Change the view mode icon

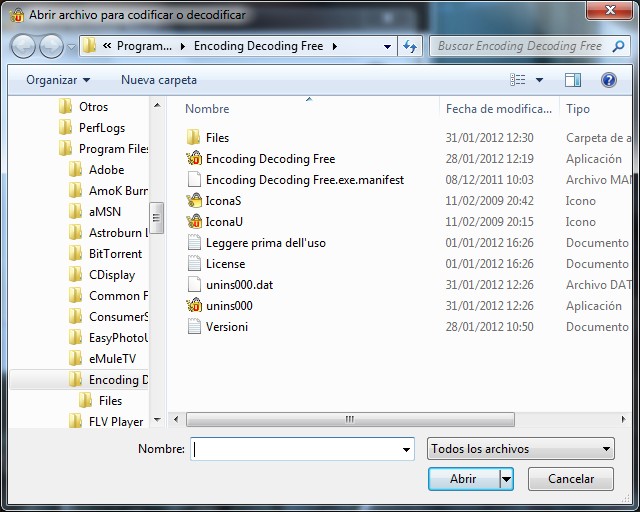point(518,80)
